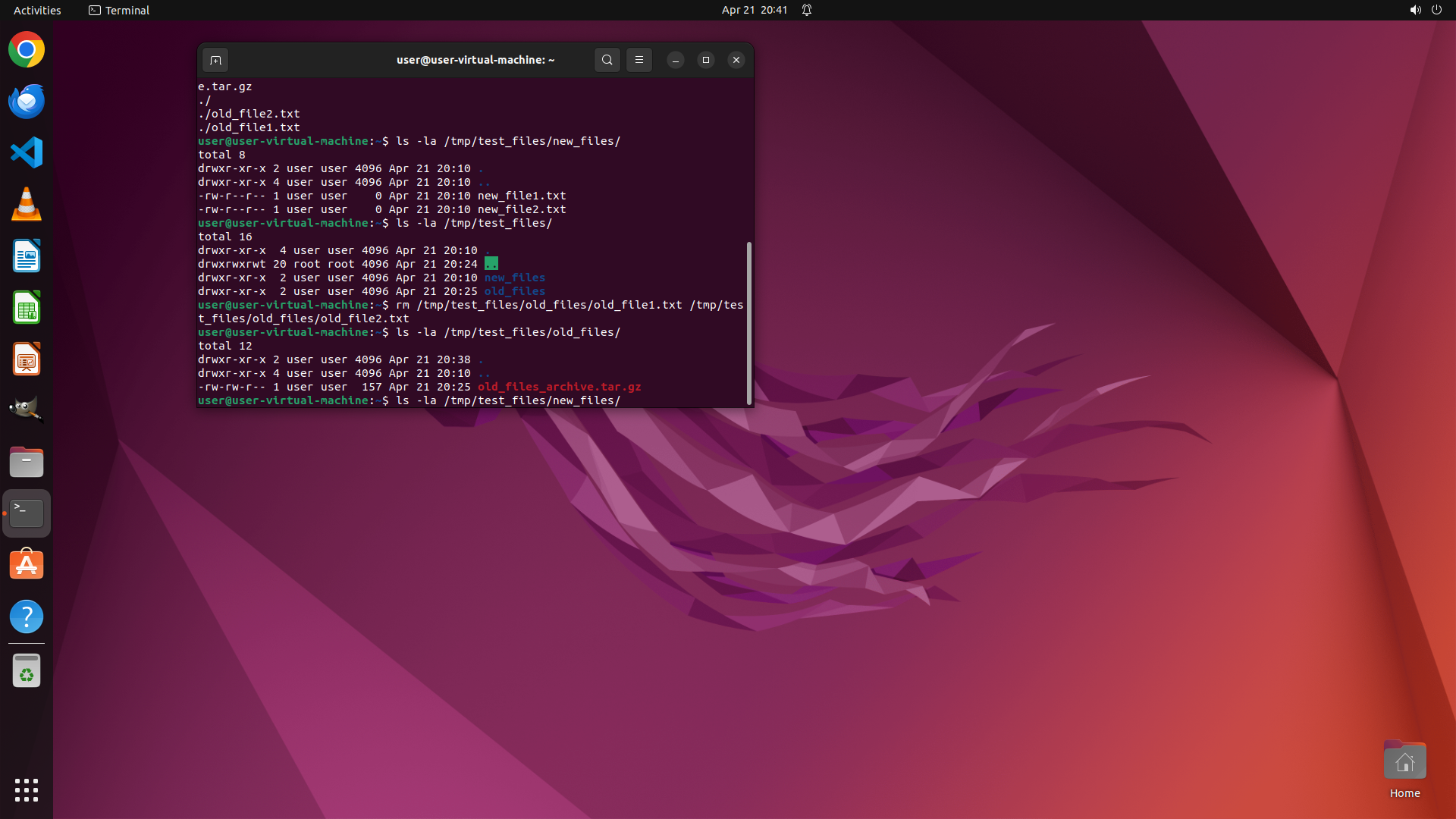Open Ubuntu Software store

(x=27, y=565)
